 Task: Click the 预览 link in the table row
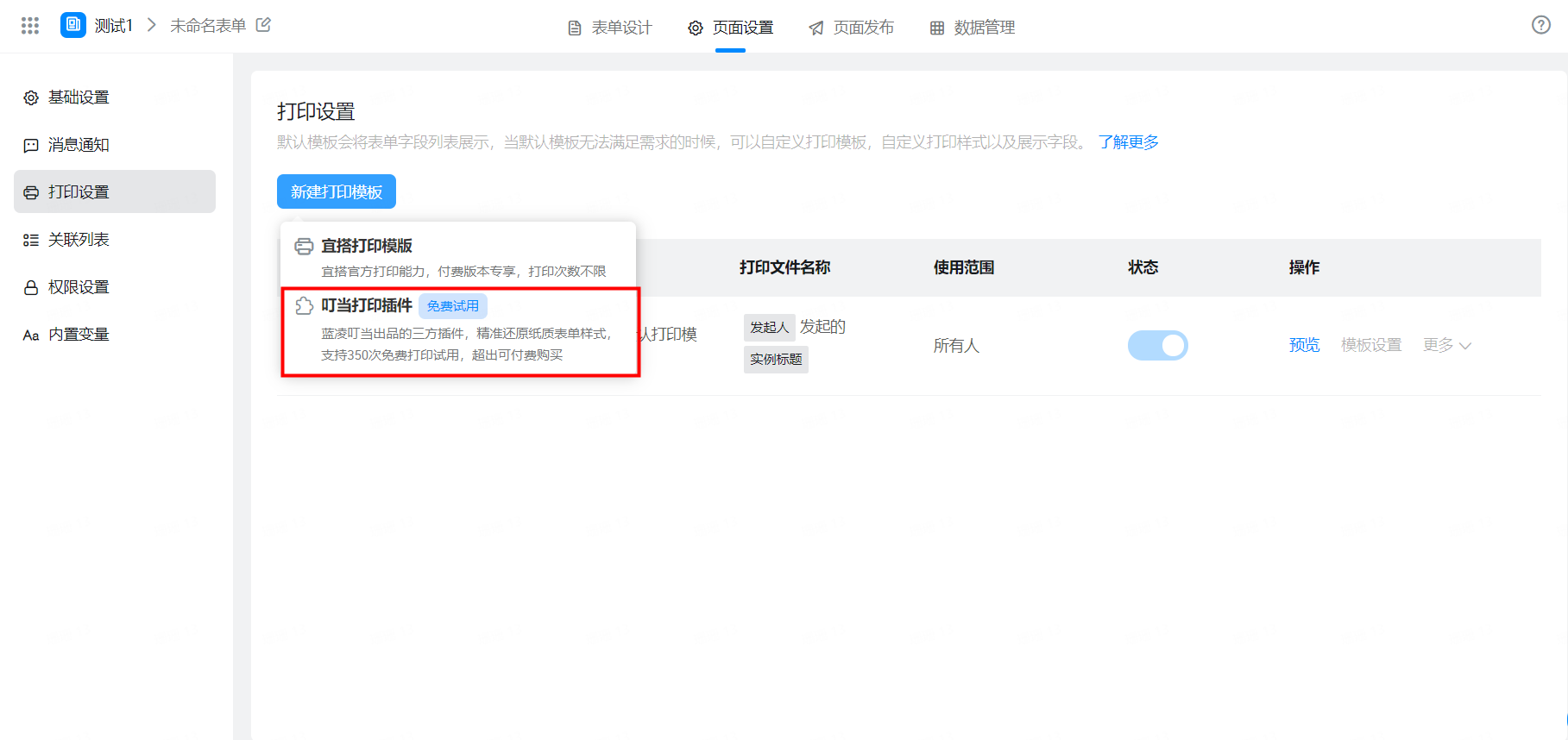click(1304, 345)
